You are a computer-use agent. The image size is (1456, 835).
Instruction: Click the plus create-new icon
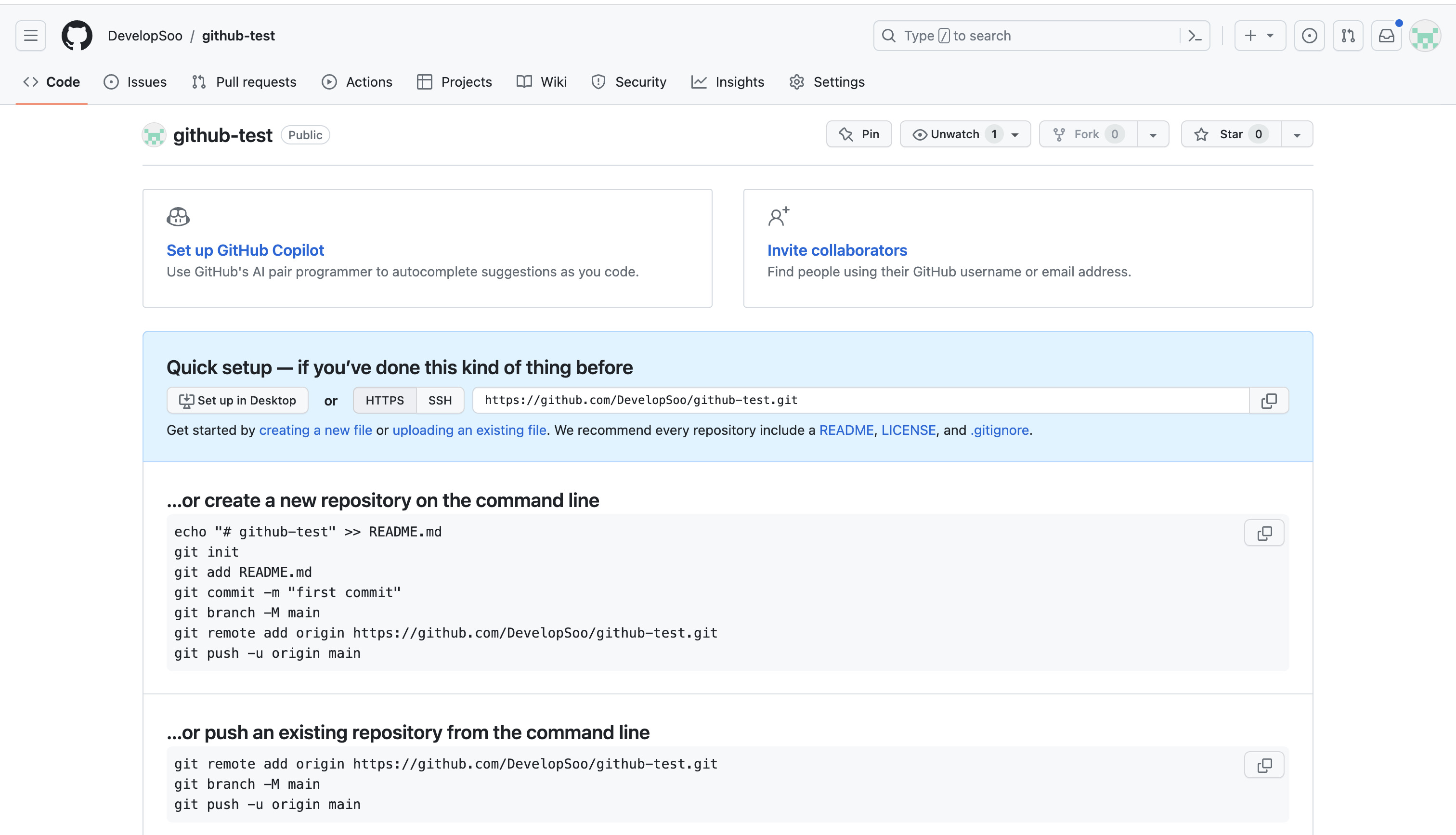pyautogui.click(x=1250, y=36)
